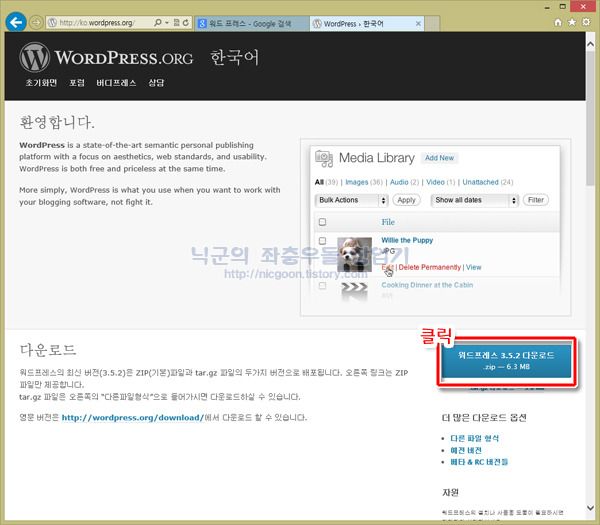Screen dimensions: 600x525
Task: Open the Show all dates dropdown
Action: [474, 200]
